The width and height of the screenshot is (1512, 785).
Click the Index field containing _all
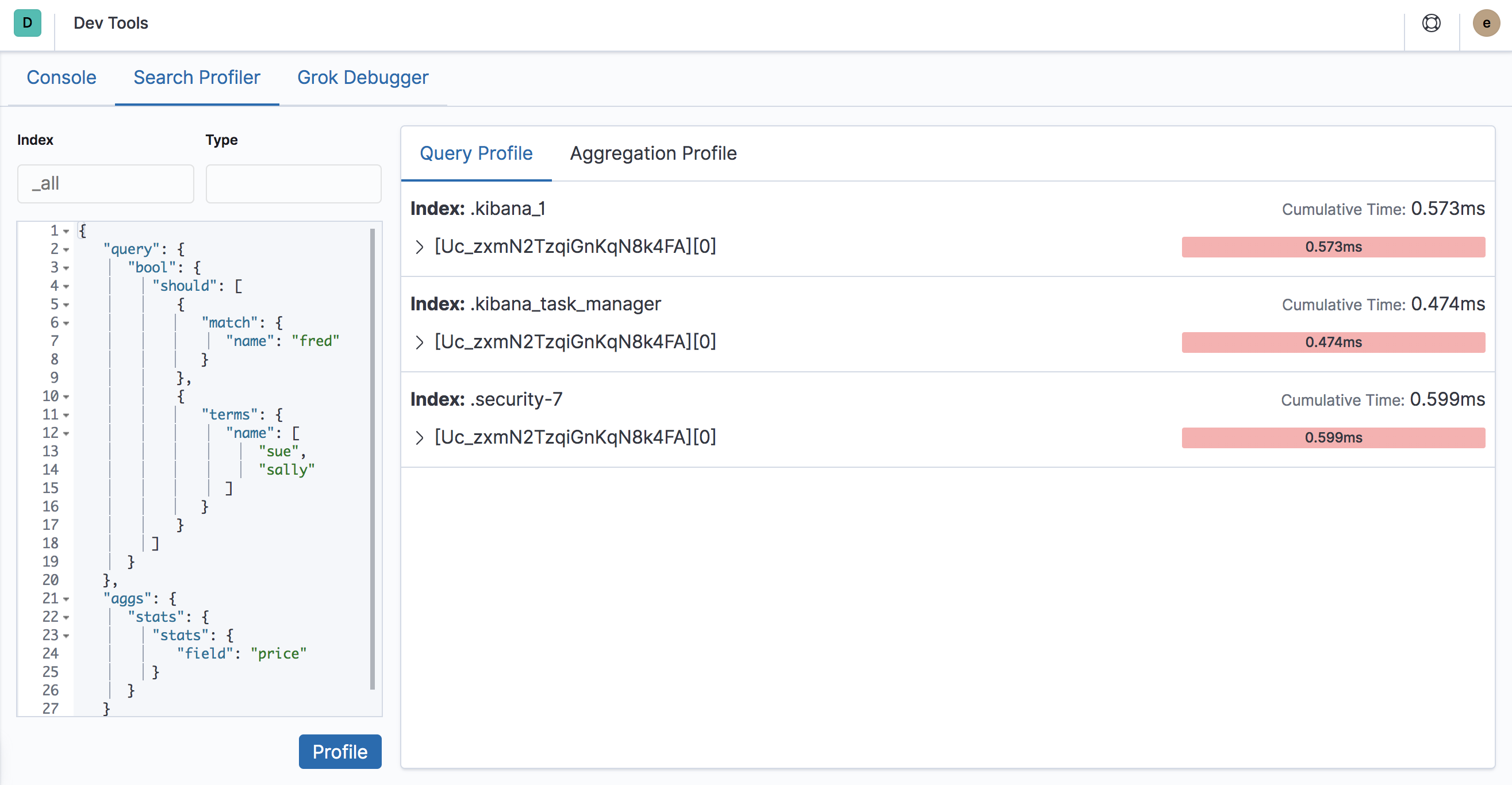[106, 184]
